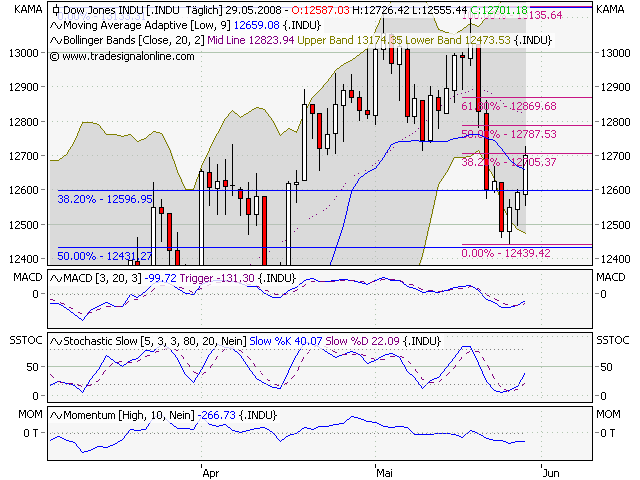Select the Moving Average Adaptive [Low, 9] label
This screenshot has height=480, width=640.
click(x=147, y=25)
